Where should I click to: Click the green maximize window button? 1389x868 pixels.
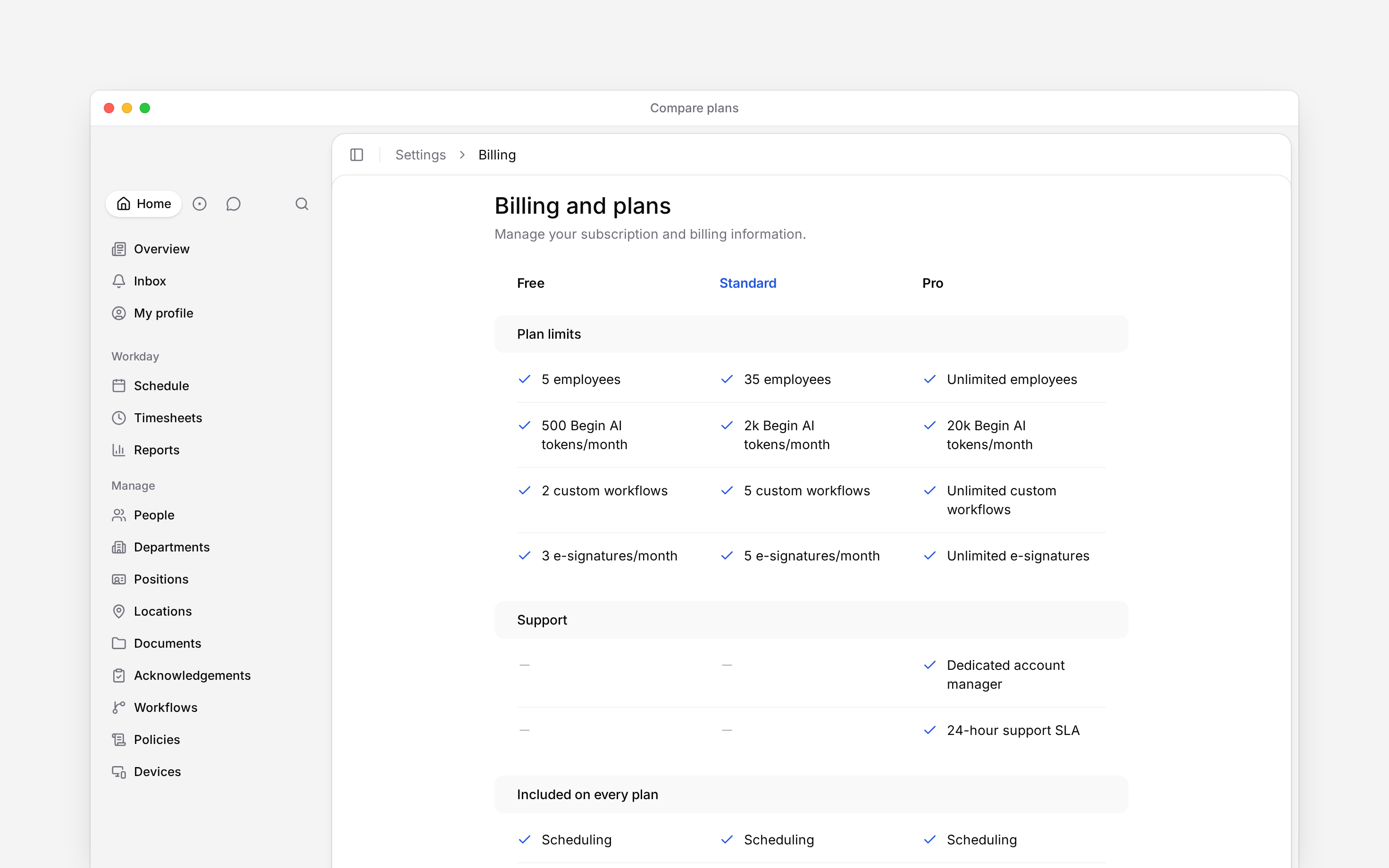(145, 108)
